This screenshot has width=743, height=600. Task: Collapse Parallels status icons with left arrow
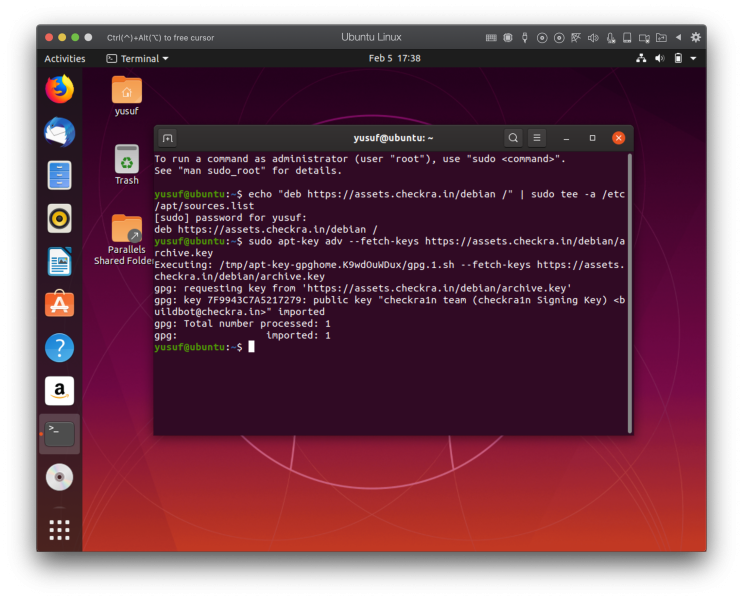point(679,37)
